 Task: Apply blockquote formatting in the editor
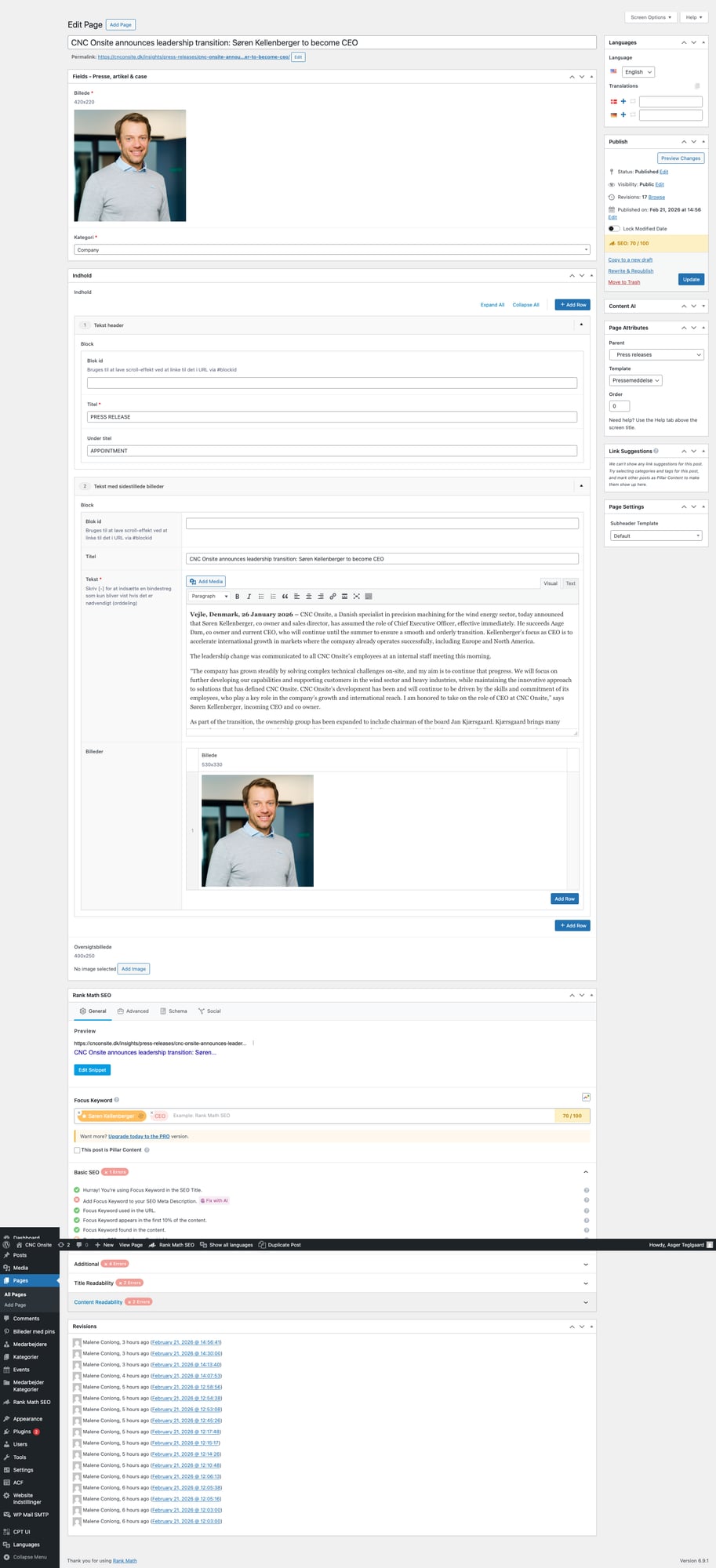285,597
